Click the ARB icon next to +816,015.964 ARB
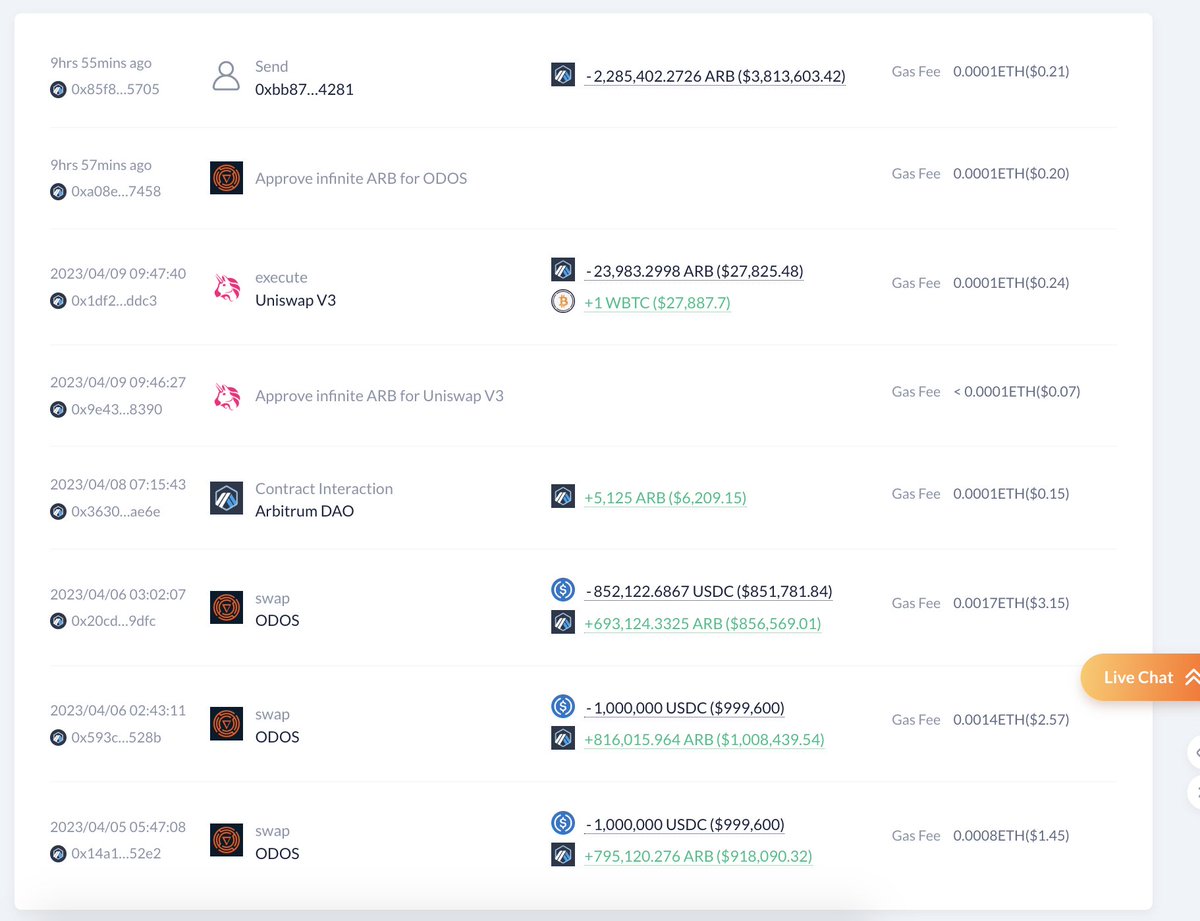 563,738
